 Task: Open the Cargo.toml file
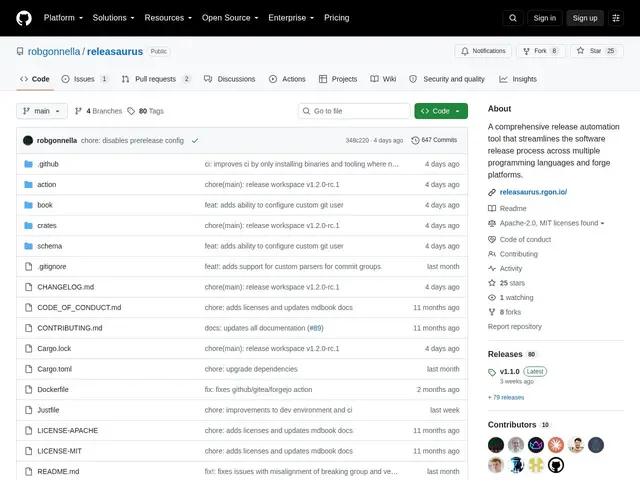[x=55, y=369]
